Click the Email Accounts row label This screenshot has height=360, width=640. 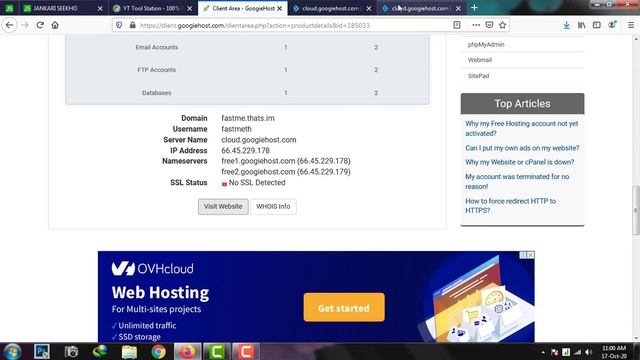pyautogui.click(x=157, y=47)
